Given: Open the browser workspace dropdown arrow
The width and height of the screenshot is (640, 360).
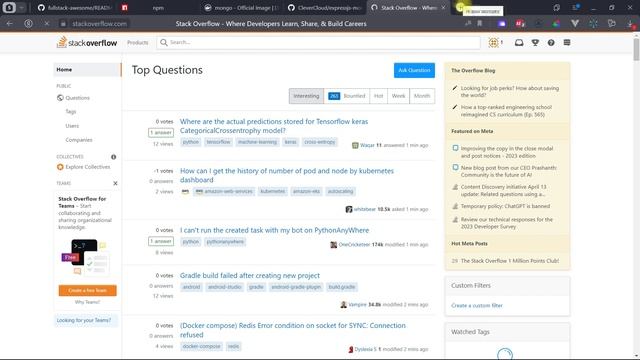Looking at the screenshot, I should pos(22,7).
